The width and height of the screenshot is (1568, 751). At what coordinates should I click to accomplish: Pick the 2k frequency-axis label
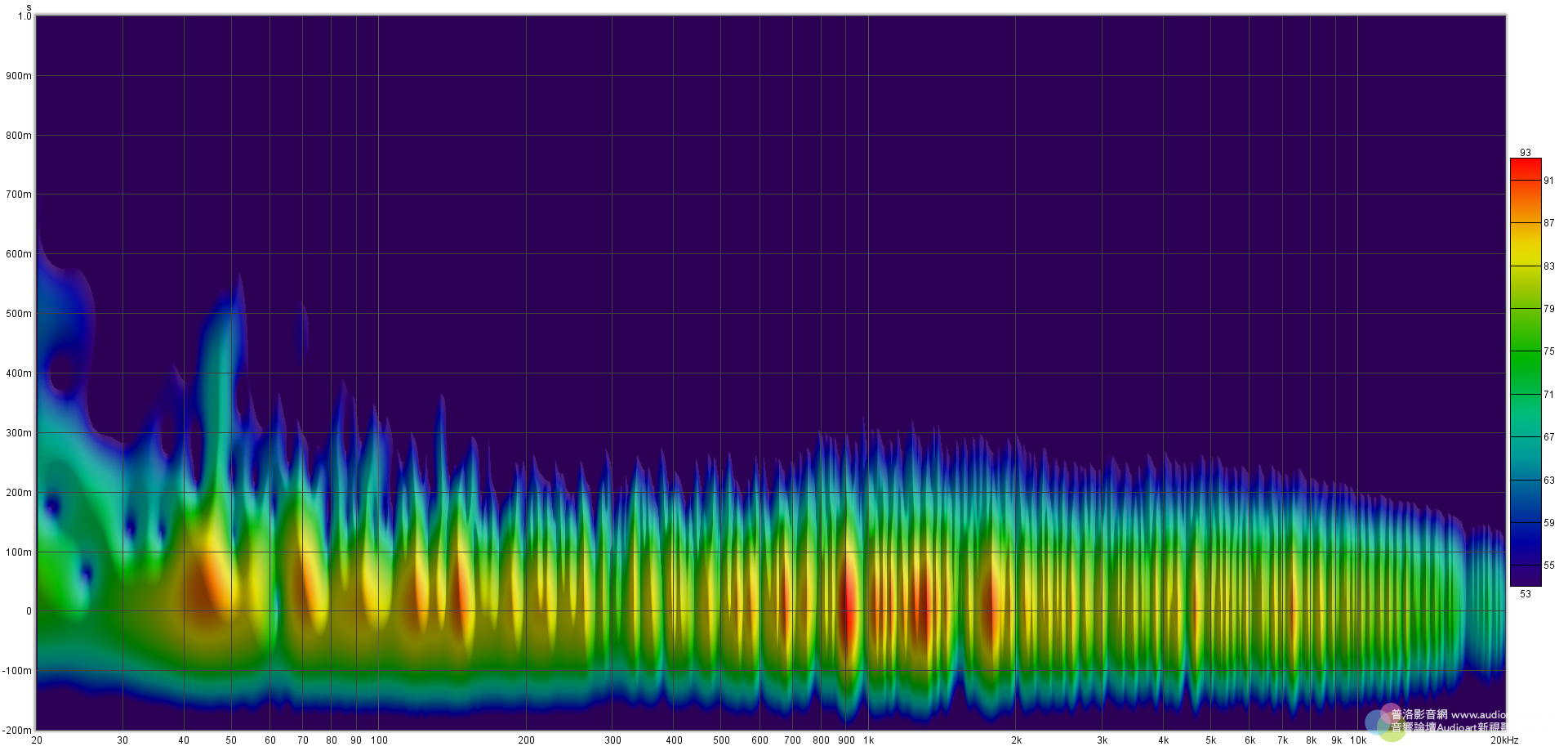coord(1017,740)
